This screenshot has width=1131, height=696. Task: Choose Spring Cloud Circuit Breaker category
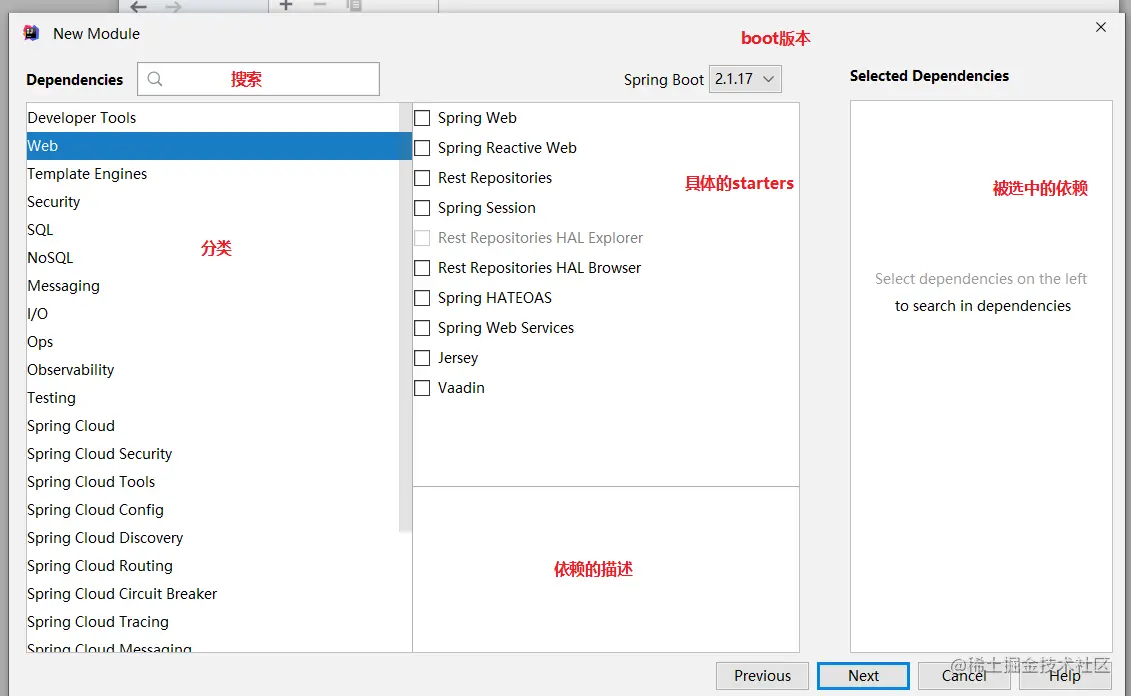pyautogui.click(x=213, y=594)
